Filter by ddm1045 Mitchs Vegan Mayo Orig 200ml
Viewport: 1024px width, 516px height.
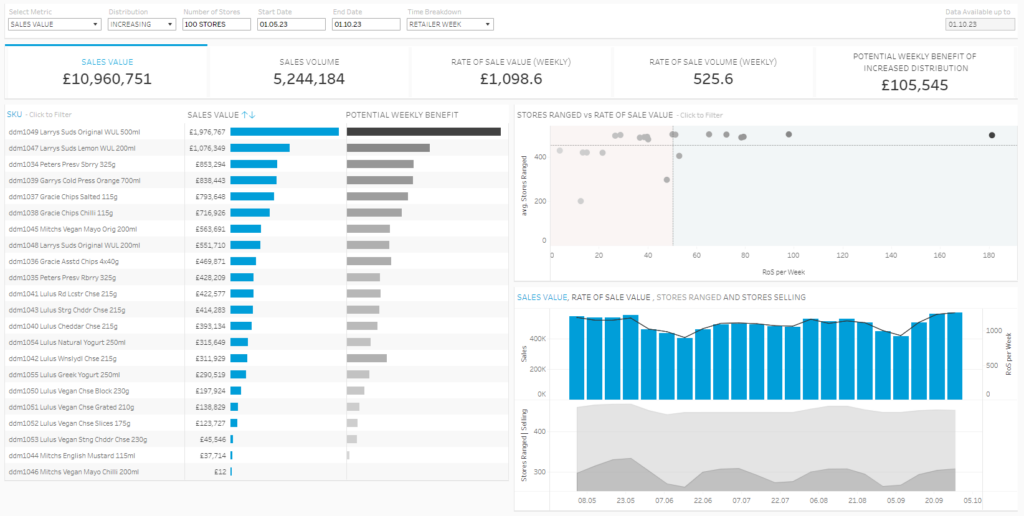click(x=71, y=229)
